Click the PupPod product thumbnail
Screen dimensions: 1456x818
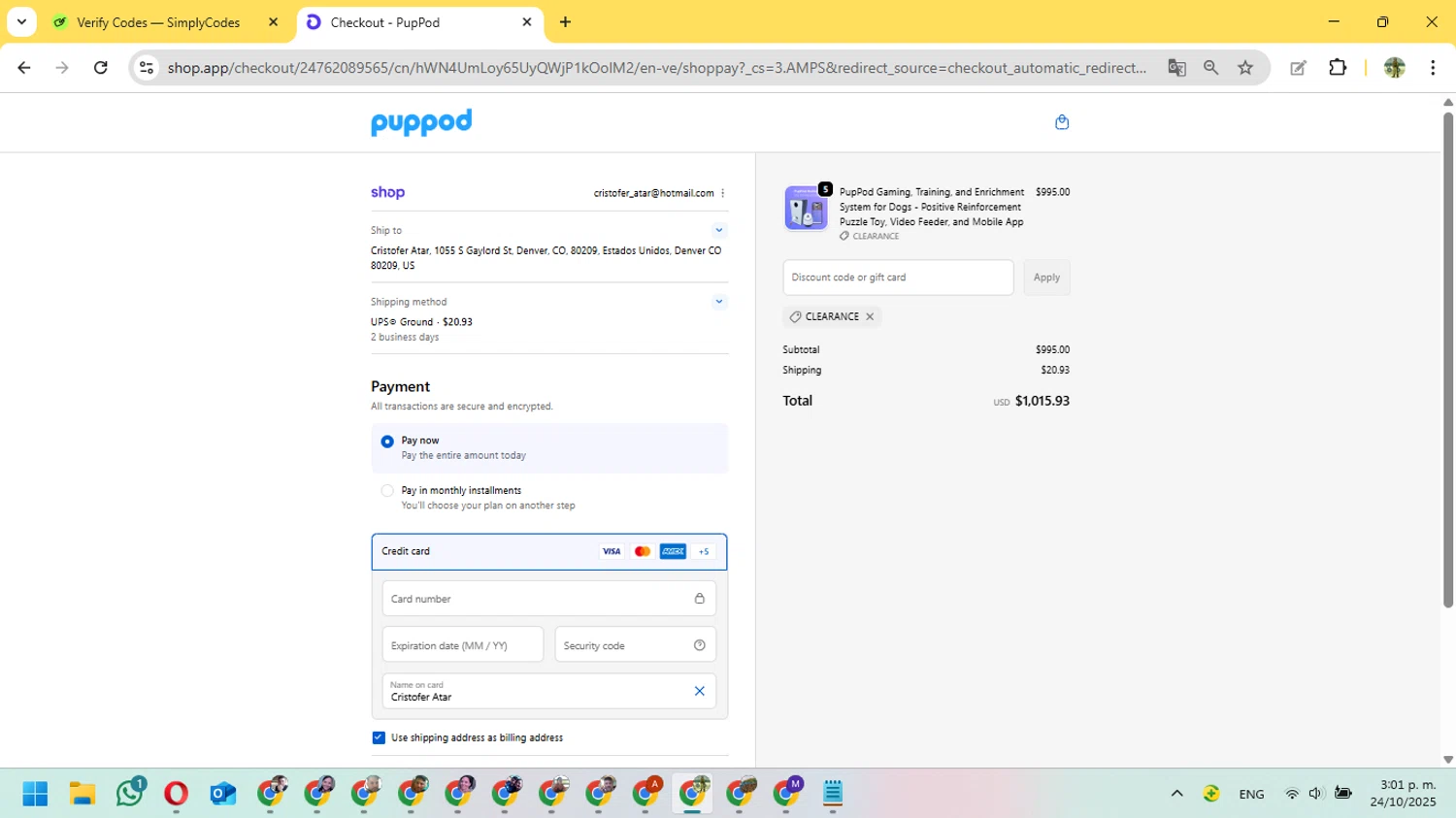click(x=806, y=208)
